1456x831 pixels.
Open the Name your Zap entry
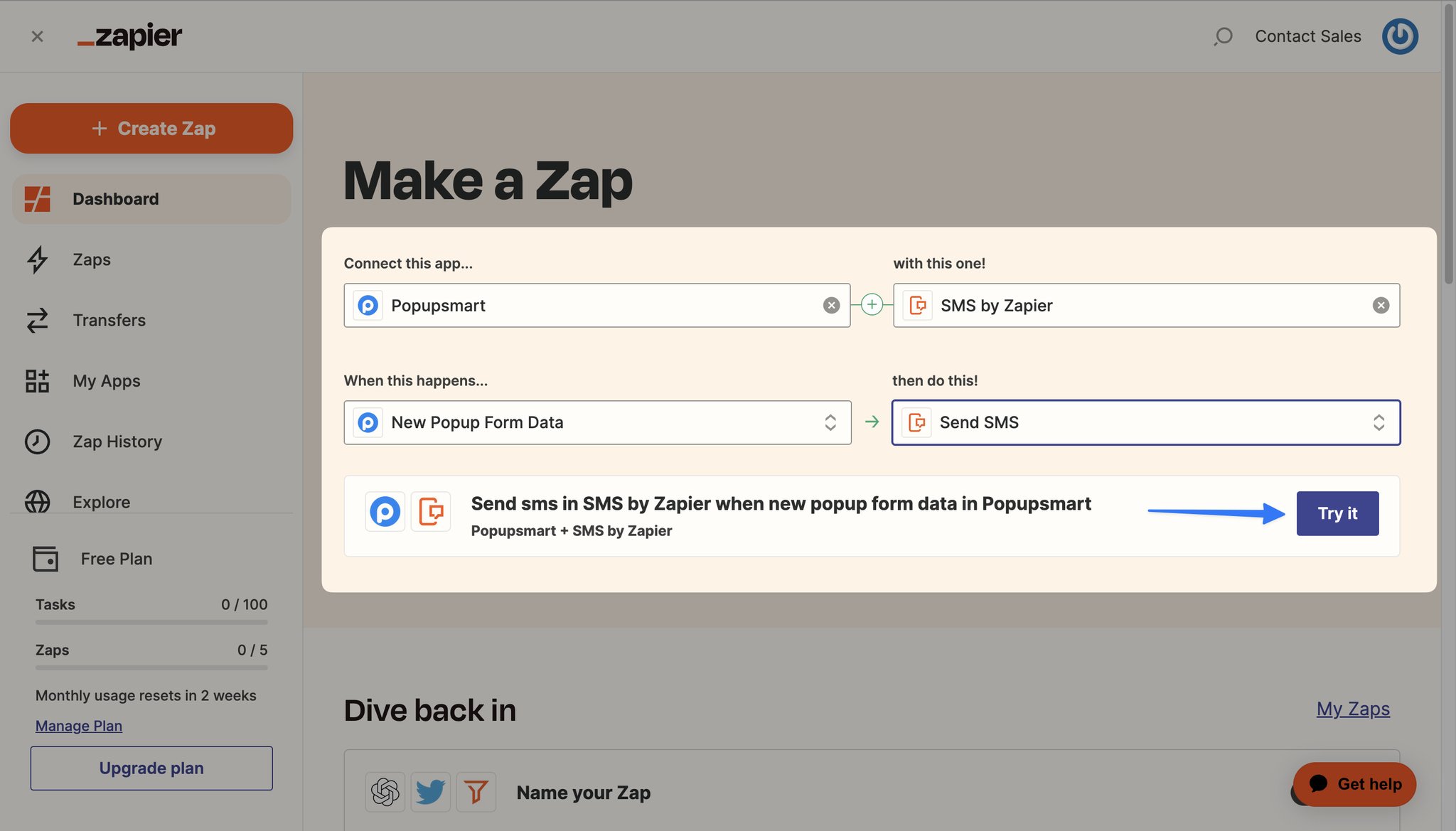[584, 793]
